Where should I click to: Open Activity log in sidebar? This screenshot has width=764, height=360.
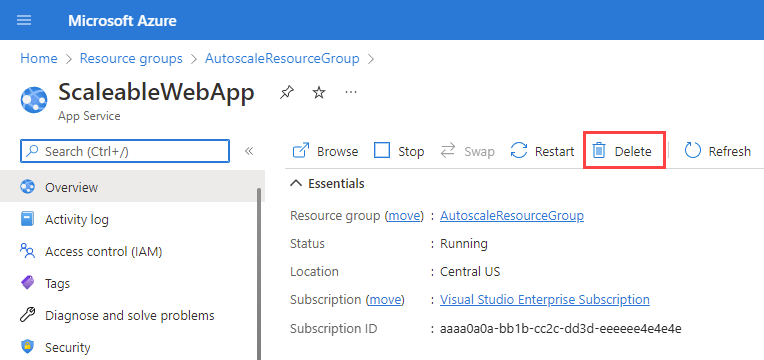pyautogui.click(x=77, y=220)
